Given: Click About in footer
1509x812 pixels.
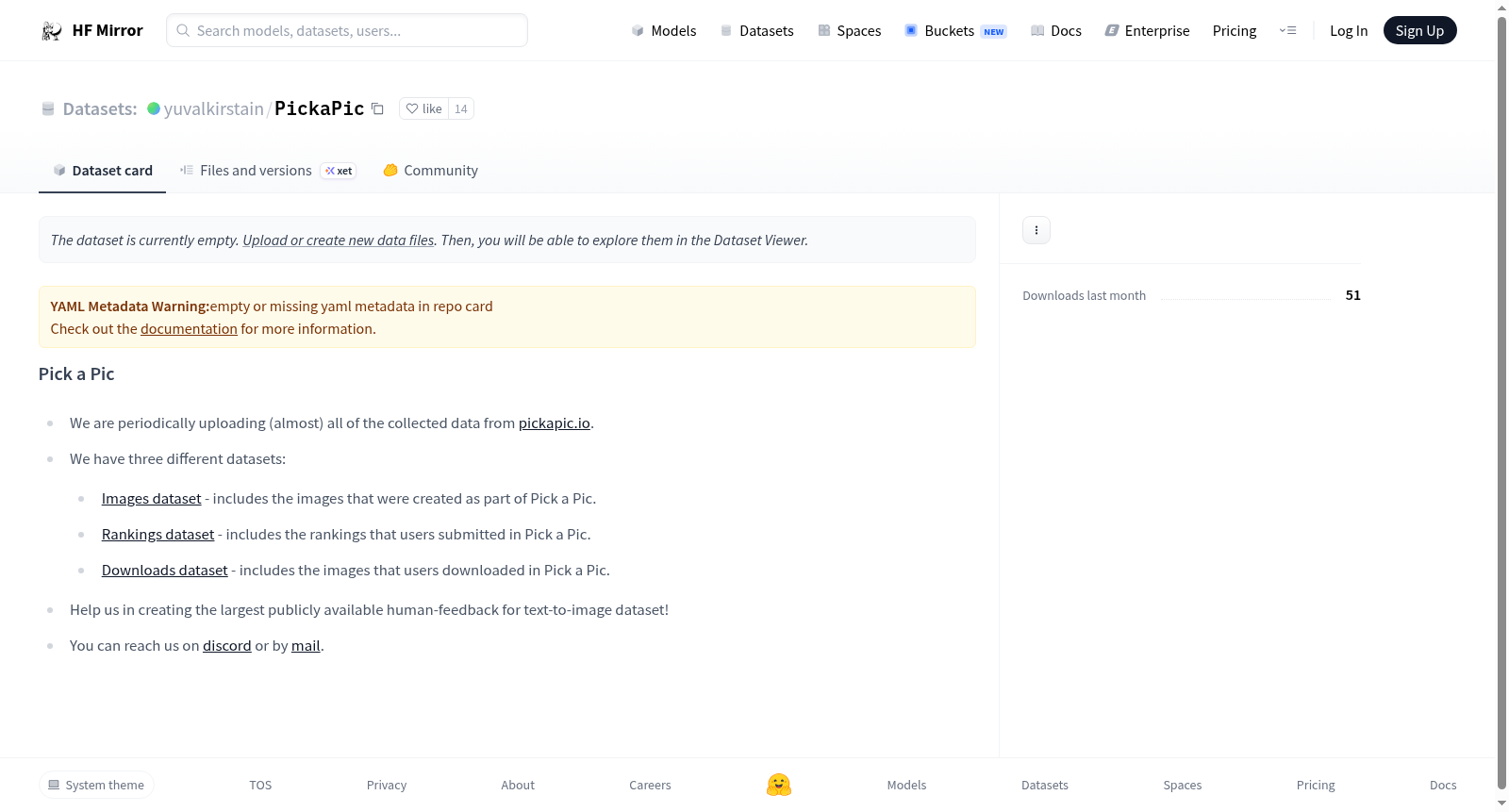Looking at the screenshot, I should pyautogui.click(x=518, y=785).
